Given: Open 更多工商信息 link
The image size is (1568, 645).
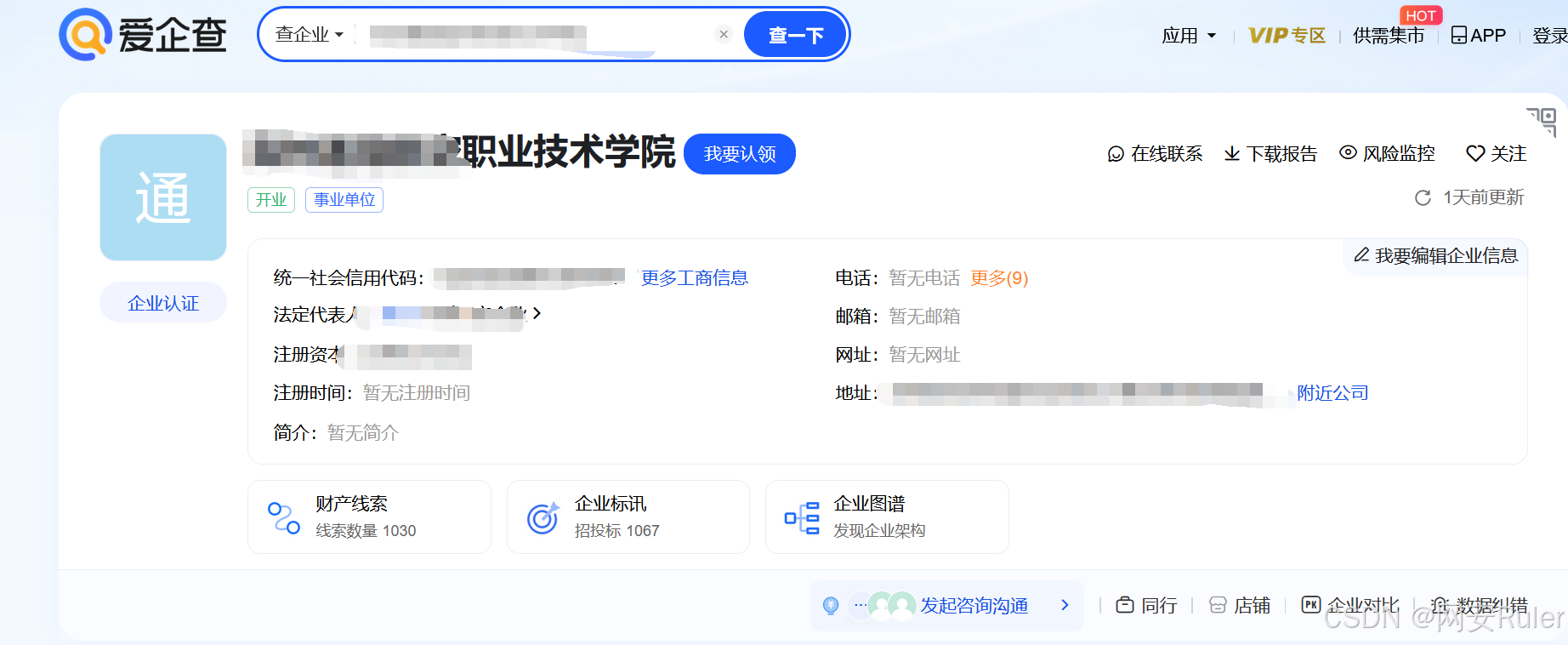Looking at the screenshot, I should click(x=695, y=278).
